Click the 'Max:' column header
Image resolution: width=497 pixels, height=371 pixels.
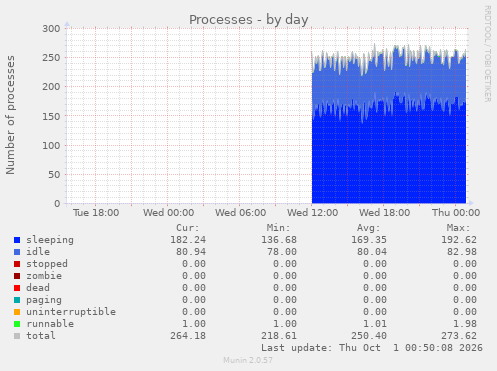(459, 228)
